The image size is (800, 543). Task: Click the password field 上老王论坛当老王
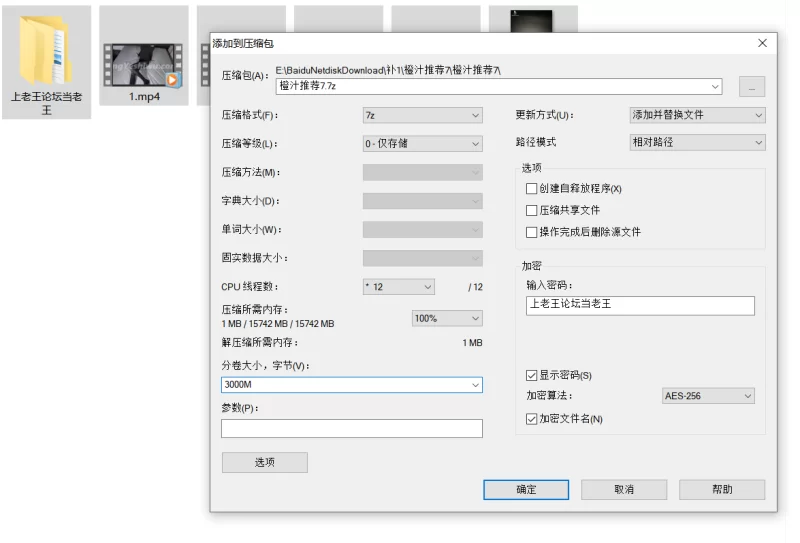click(x=640, y=306)
